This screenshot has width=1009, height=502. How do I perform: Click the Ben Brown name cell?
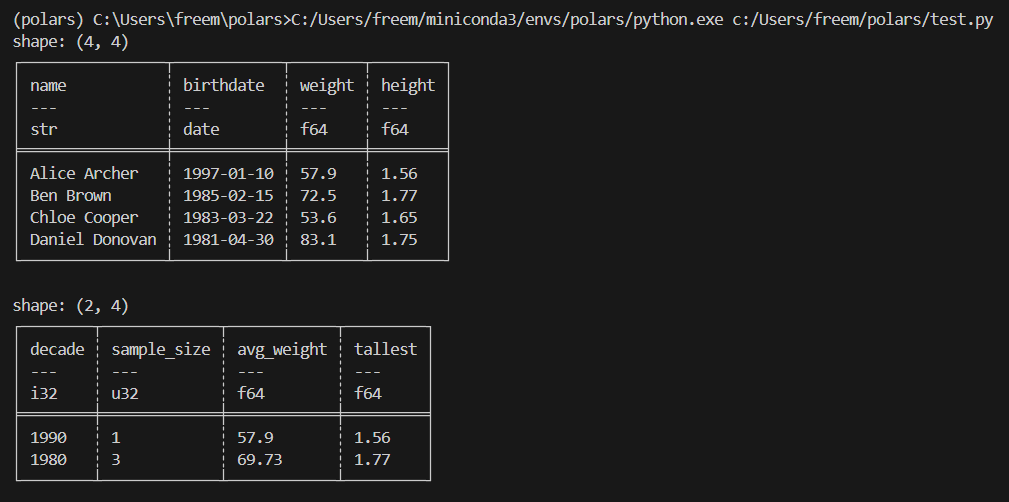[x=71, y=196]
